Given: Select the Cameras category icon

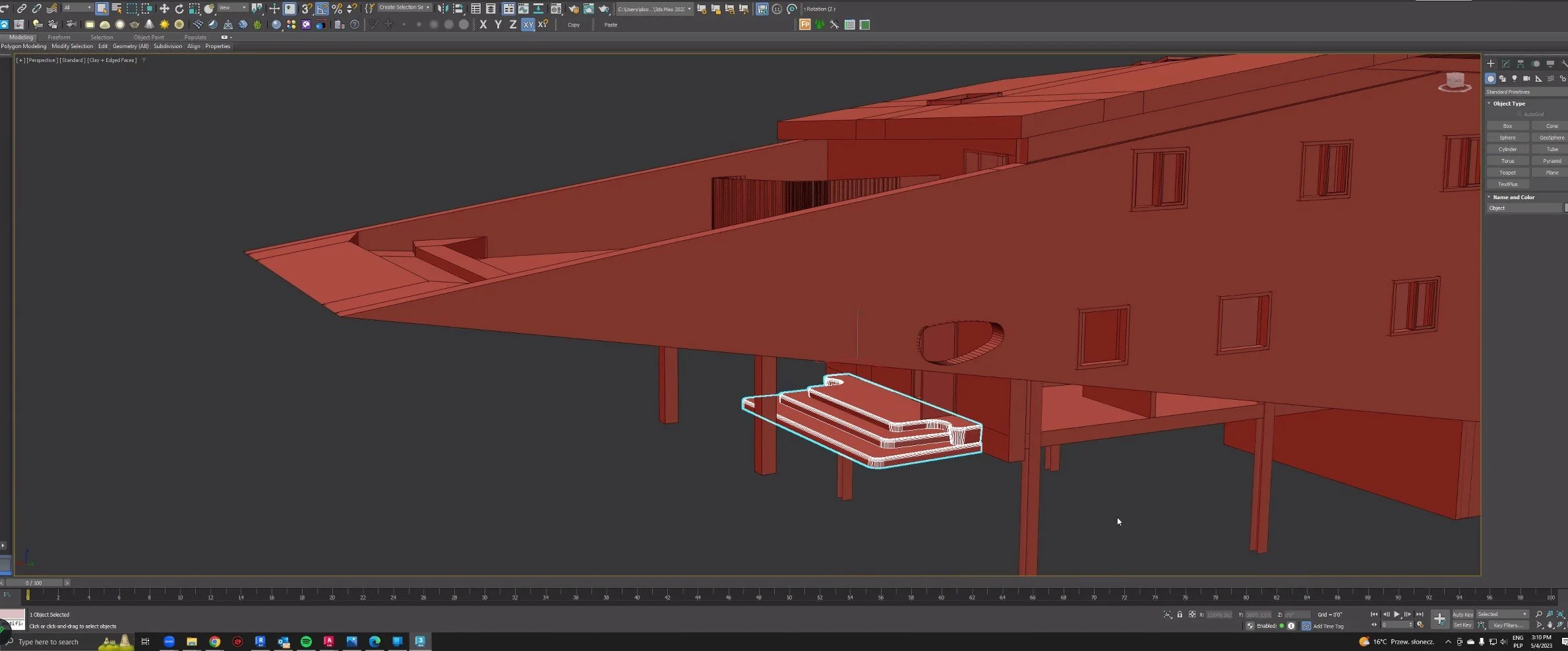Looking at the screenshot, I should tap(1526, 78).
